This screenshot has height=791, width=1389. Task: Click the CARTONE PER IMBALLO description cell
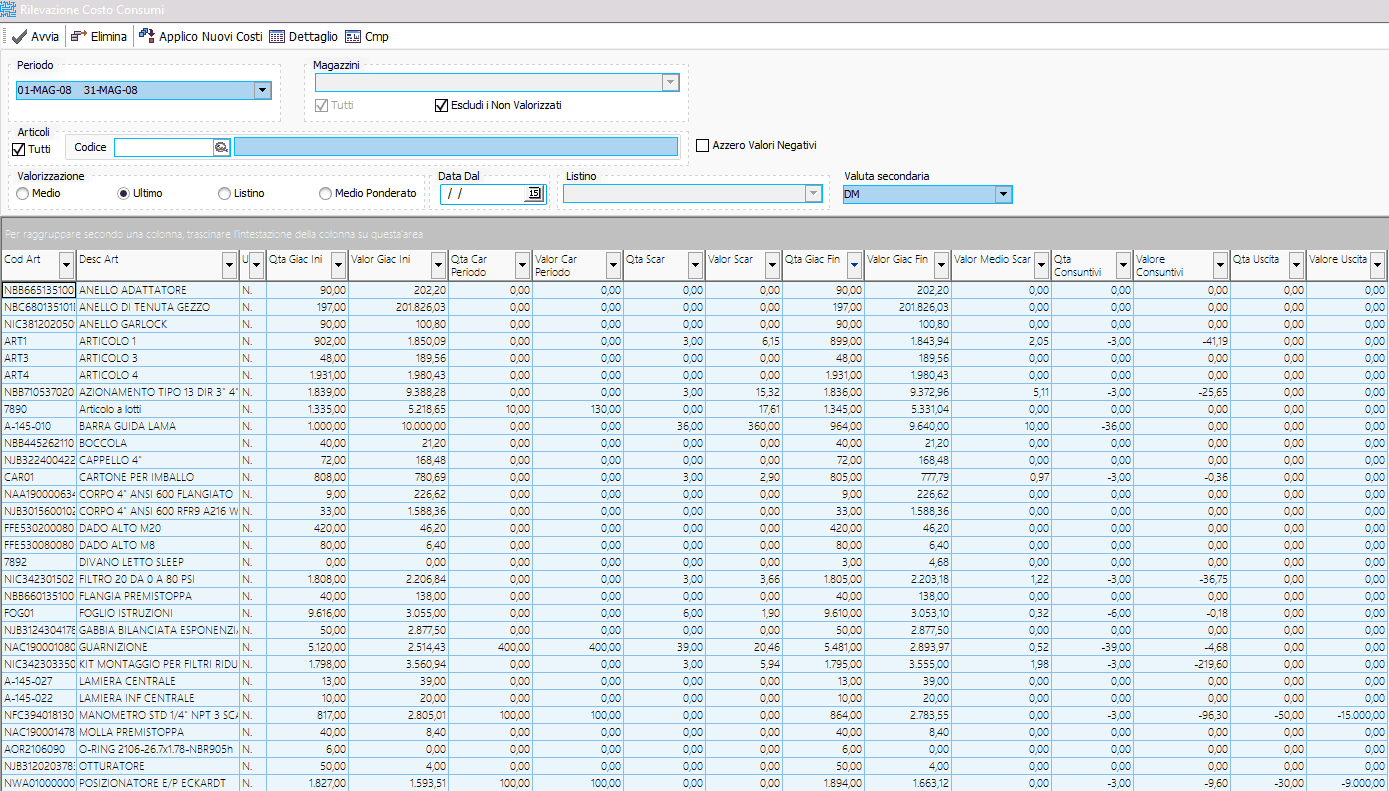click(158, 477)
